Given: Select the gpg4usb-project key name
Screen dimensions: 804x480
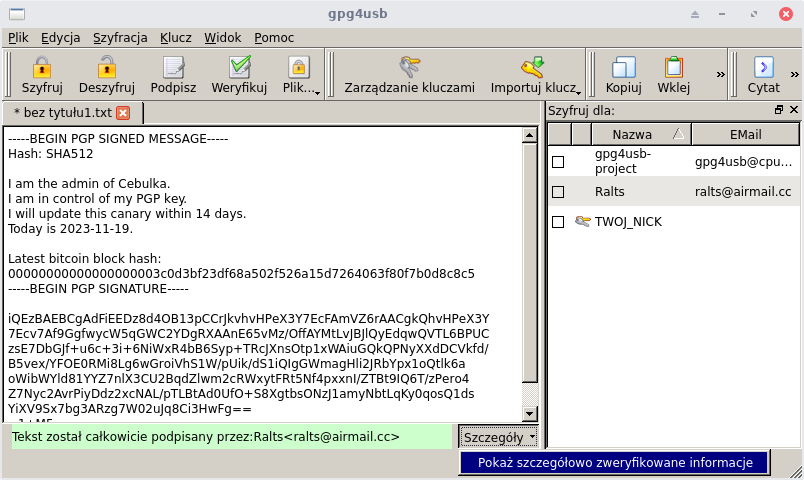Looking at the screenshot, I should (x=623, y=161).
